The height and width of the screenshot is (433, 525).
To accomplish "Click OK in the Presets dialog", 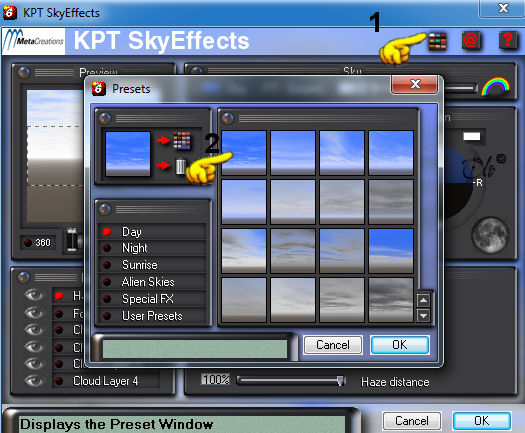I will (399, 345).
